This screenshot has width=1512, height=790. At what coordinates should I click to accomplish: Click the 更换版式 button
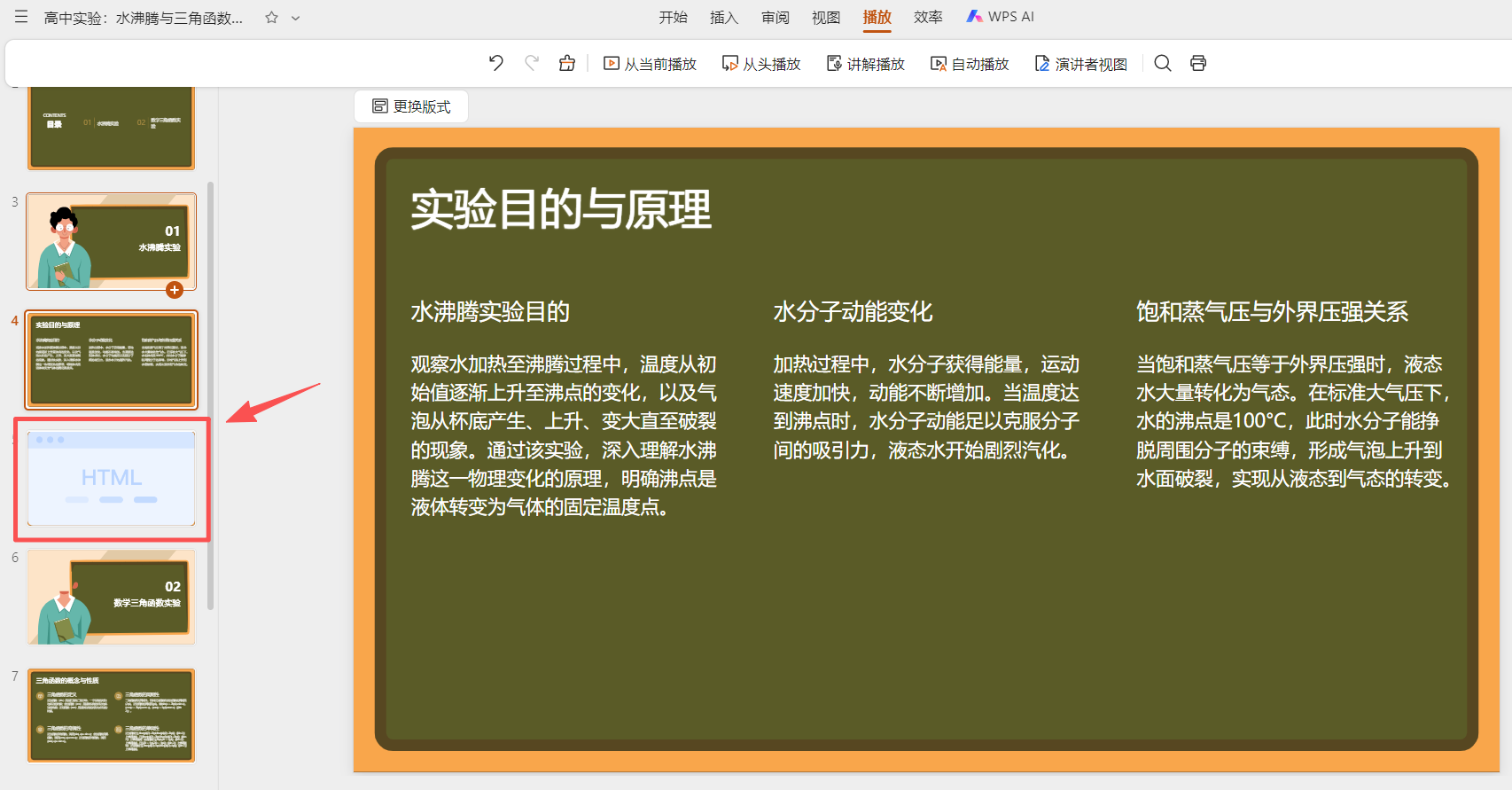coord(411,106)
